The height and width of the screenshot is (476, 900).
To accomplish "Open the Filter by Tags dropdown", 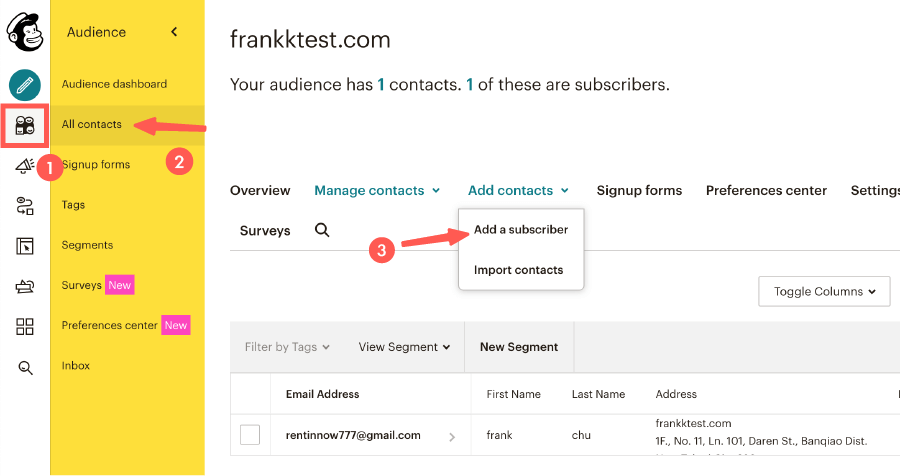I will 287,347.
